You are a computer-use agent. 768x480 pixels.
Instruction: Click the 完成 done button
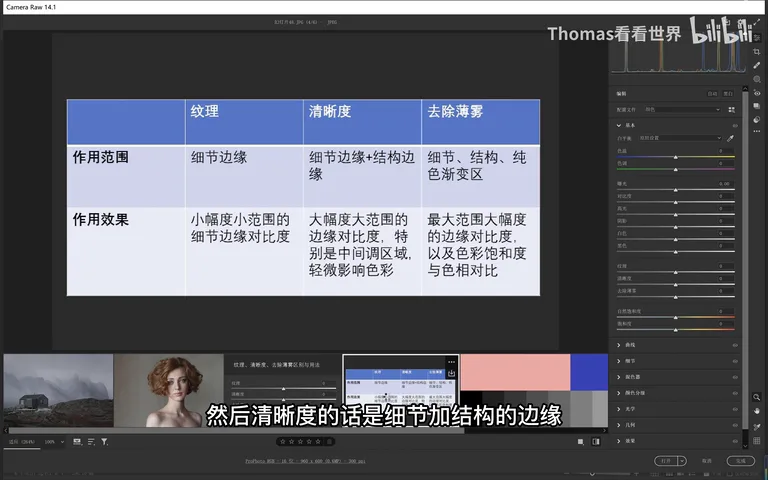pos(740,461)
